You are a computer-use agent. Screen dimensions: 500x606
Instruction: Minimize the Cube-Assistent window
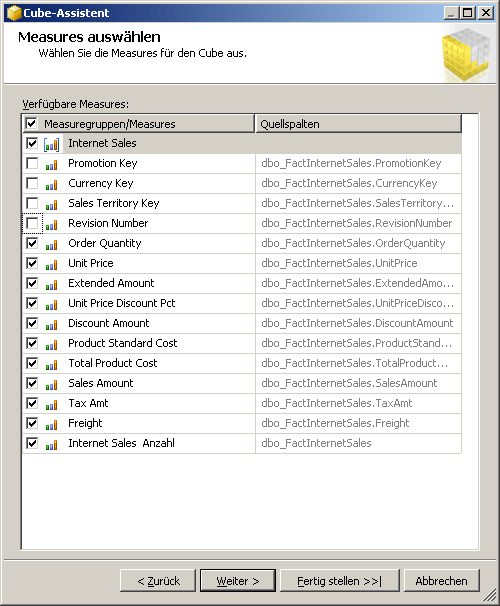(451, 13)
